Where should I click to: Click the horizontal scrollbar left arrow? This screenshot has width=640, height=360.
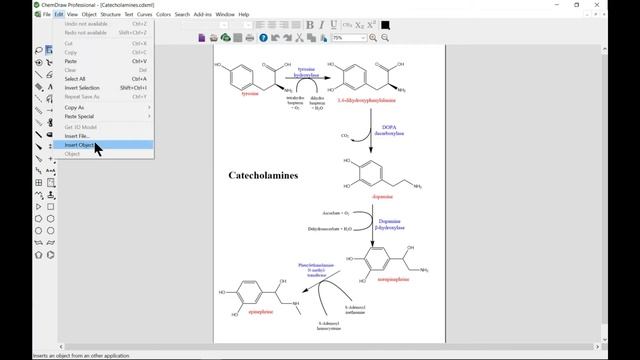click(x=61, y=347)
